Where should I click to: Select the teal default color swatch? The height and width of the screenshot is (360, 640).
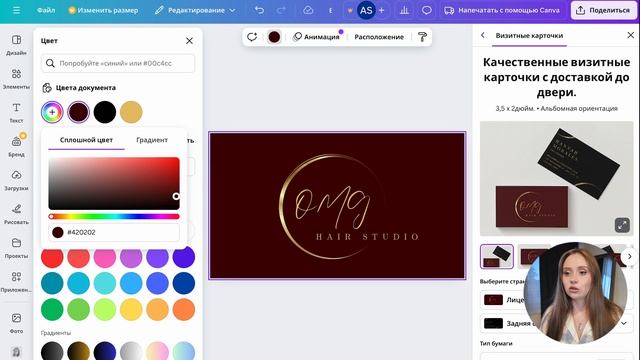(52, 283)
